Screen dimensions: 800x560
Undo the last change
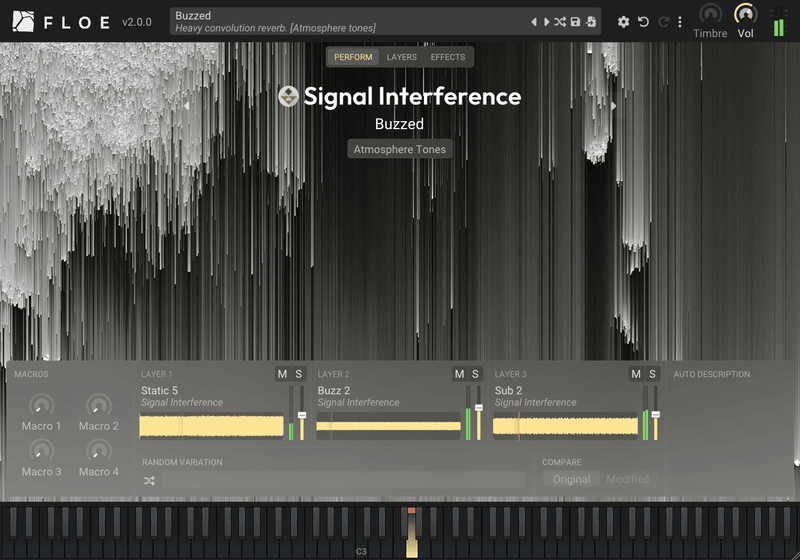click(x=643, y=22)
